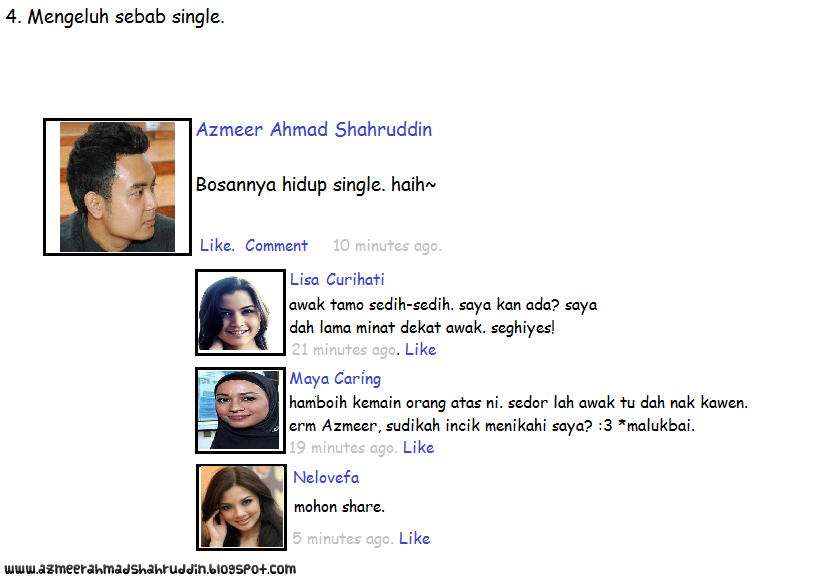Open Nelovefa's avatar photo

coord(241,508)
